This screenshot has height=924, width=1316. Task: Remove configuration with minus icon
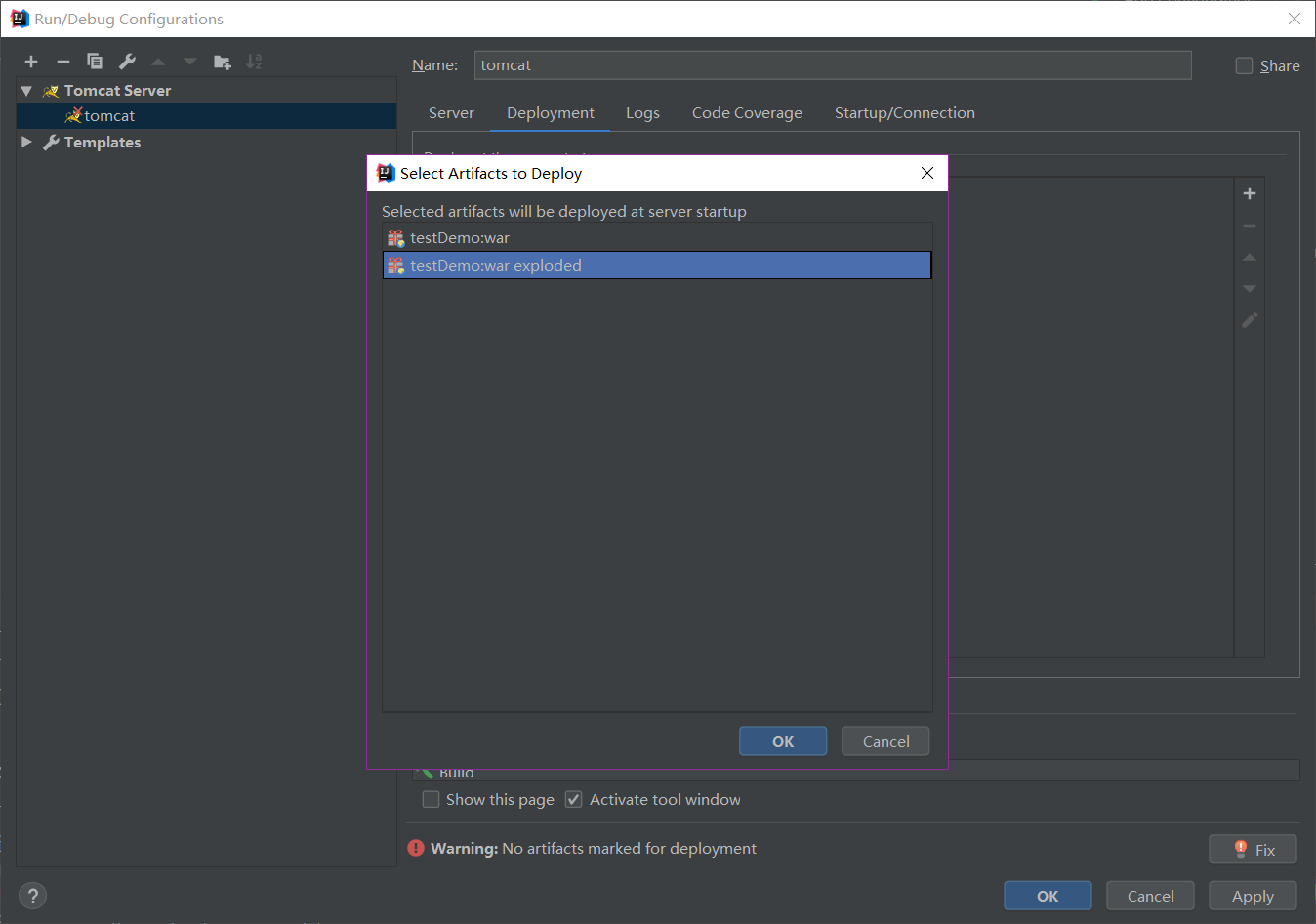63,62
